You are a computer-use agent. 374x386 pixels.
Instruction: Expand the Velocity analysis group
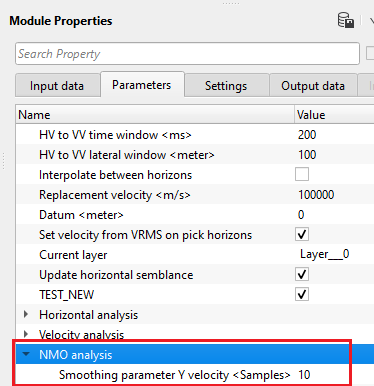tap(26, 334)
